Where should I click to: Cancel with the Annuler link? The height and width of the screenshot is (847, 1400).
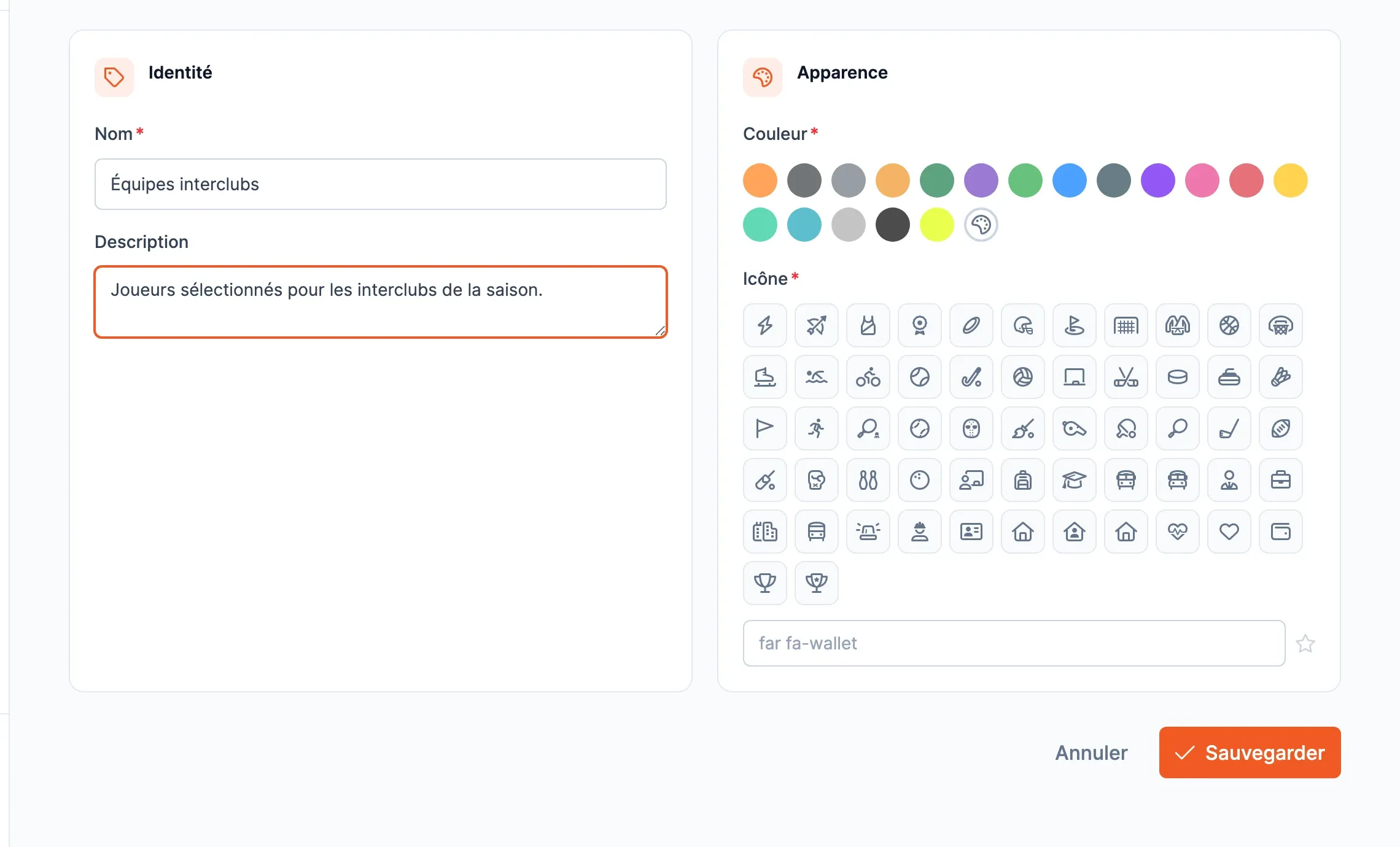1091,752
